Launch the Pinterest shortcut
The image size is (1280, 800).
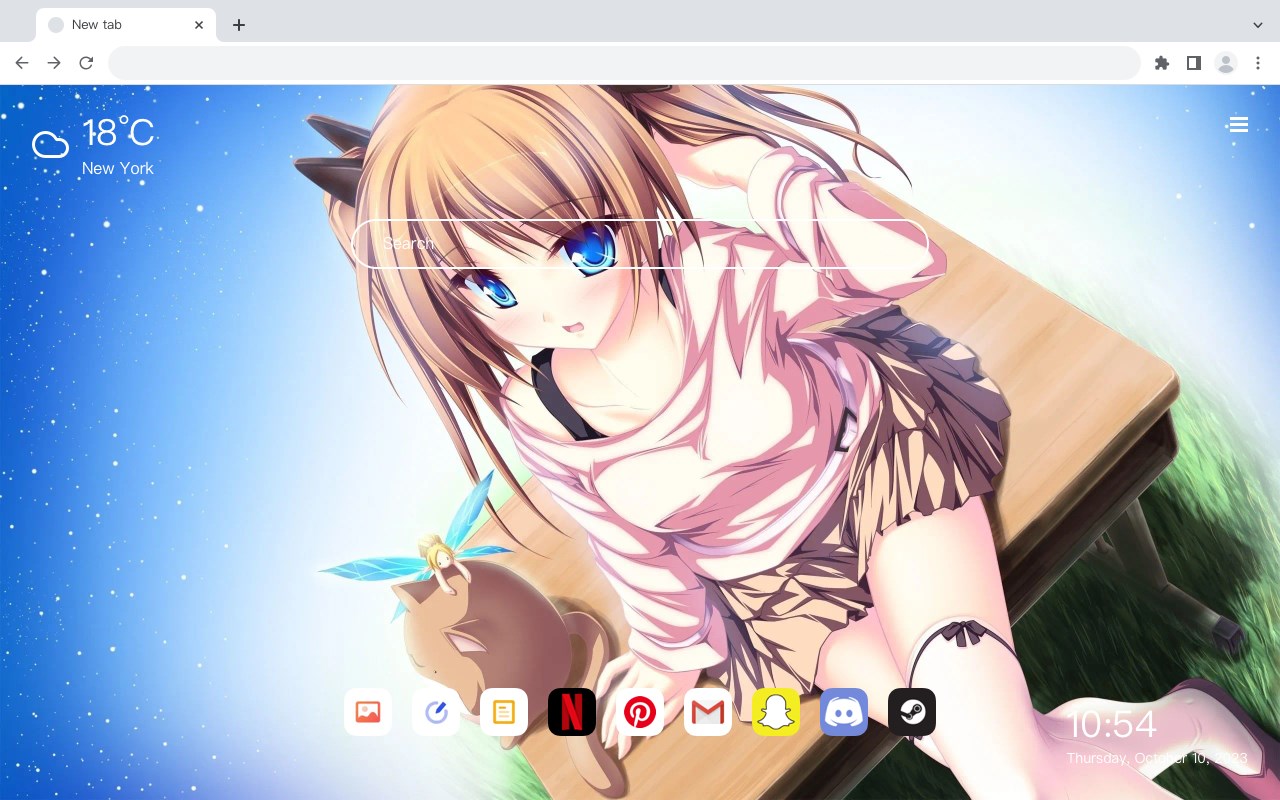(x=640, y=712)
